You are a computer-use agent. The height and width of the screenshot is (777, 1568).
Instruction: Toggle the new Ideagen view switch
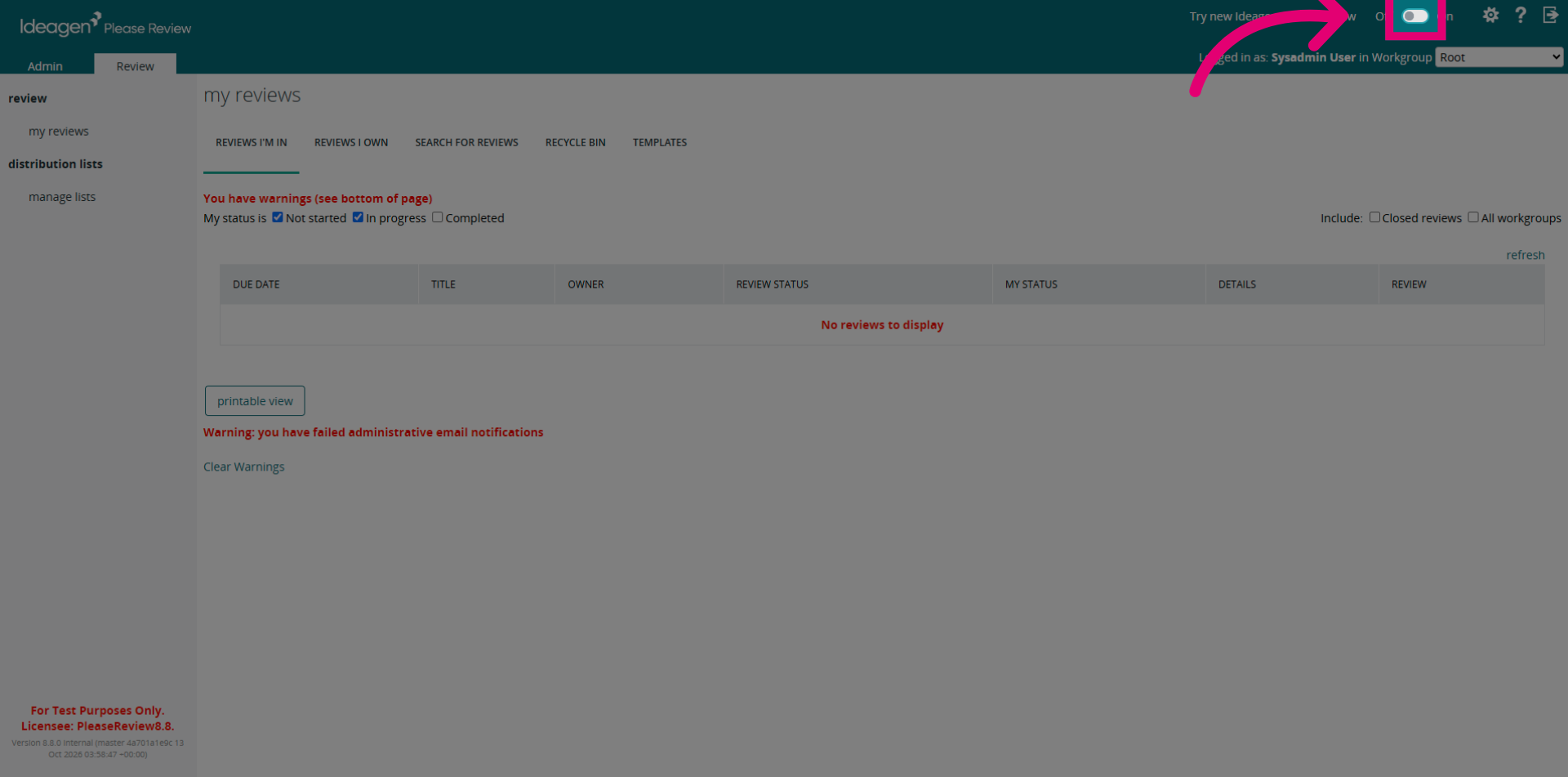(1415, 16)
